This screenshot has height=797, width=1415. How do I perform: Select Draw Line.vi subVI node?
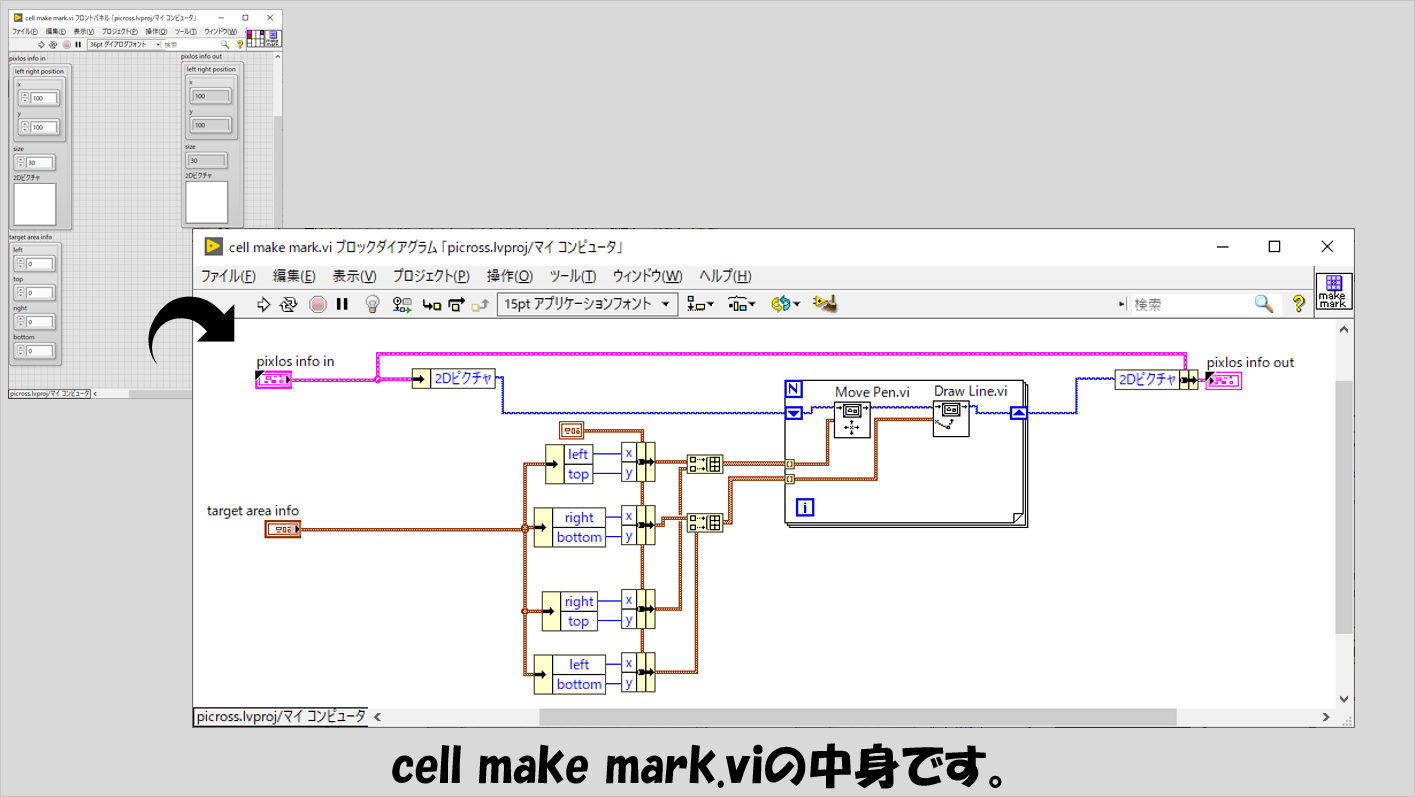pos(951,418)
